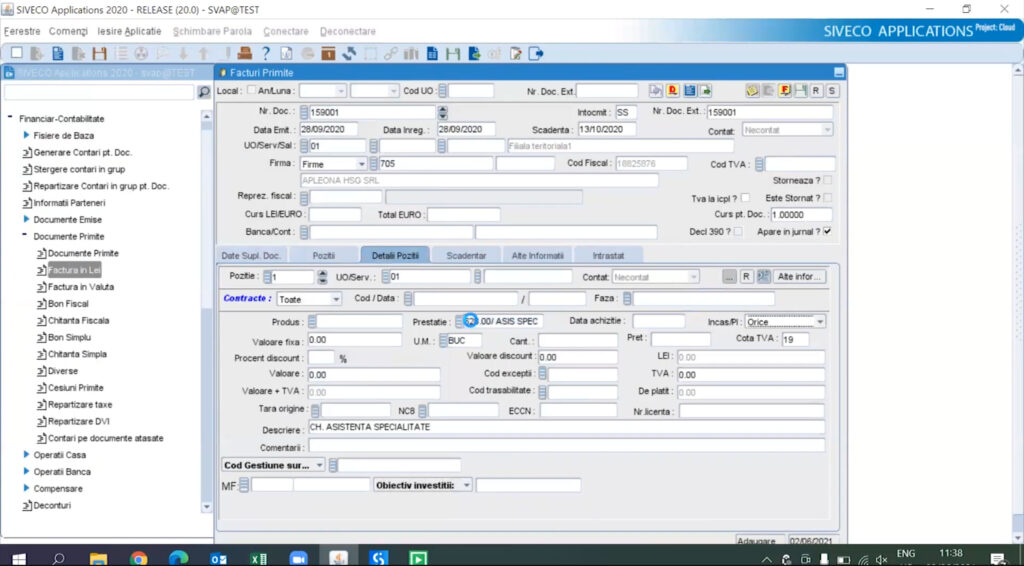The height and width of the screenshot is (566, 1024).
Task: Click the small R button near Alte infor
Action: [x=746, y=277]
